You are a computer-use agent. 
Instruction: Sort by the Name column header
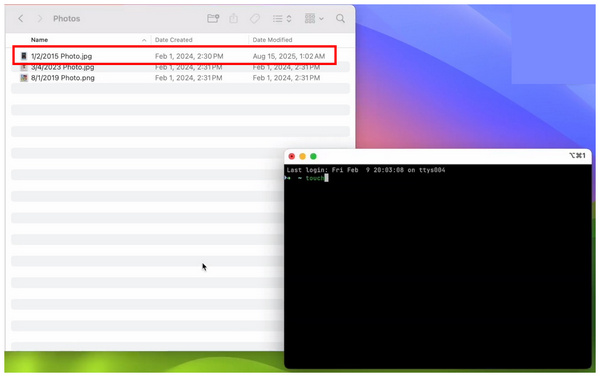coord(39,40)
